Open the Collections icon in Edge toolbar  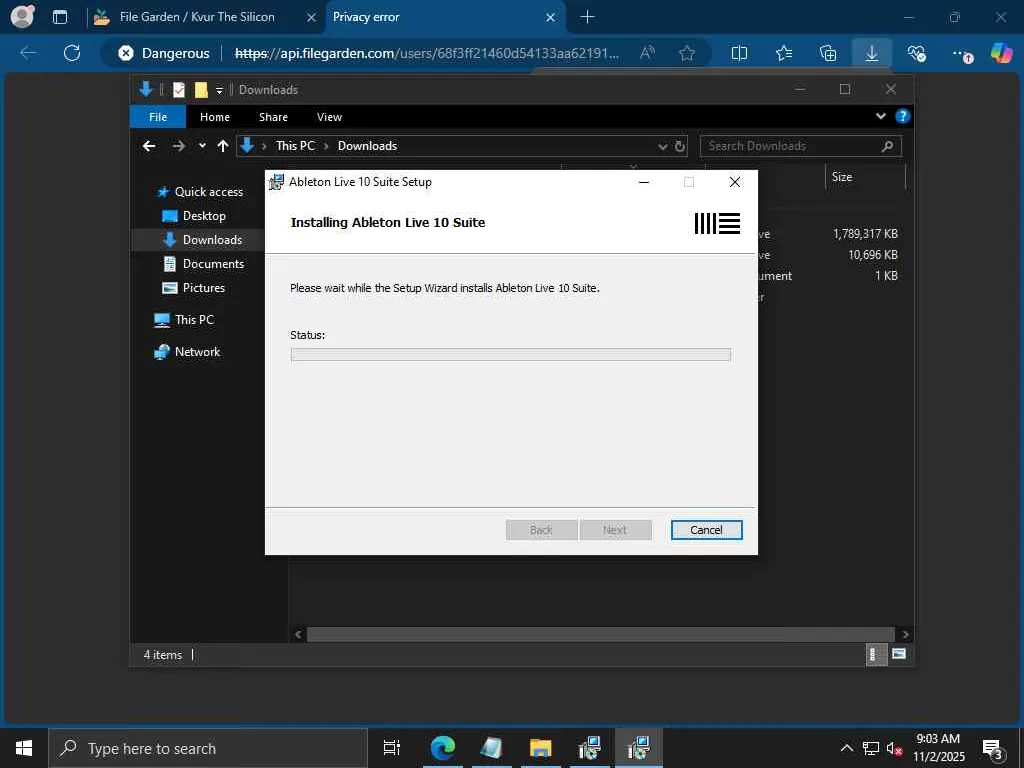(828, 53)
